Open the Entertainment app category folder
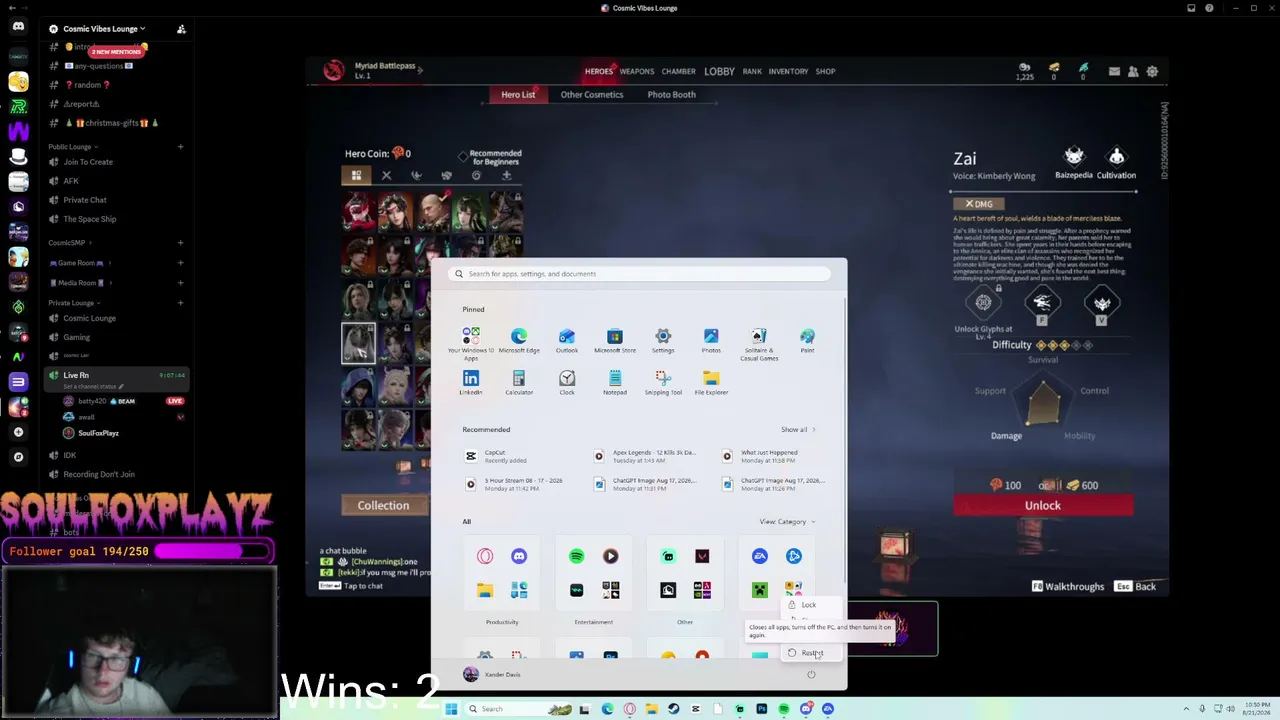The width and height of the screenshot is (1280, 720). [x=594, y=573]
